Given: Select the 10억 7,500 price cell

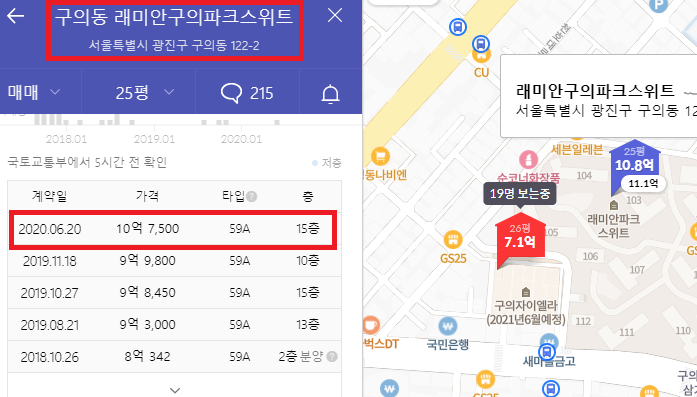Looking at the screenshot, I should click(x=148, y=229).
